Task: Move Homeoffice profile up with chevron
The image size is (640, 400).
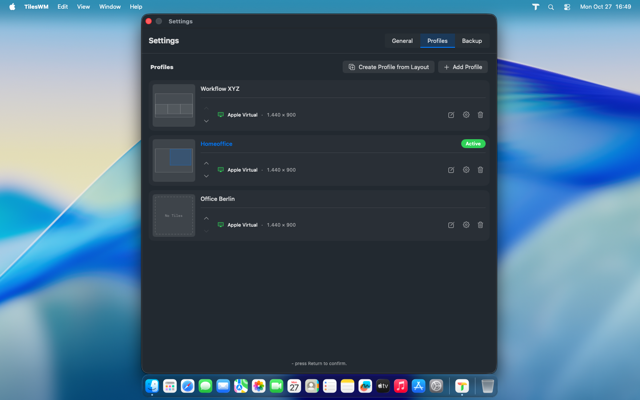Action: 207,163
